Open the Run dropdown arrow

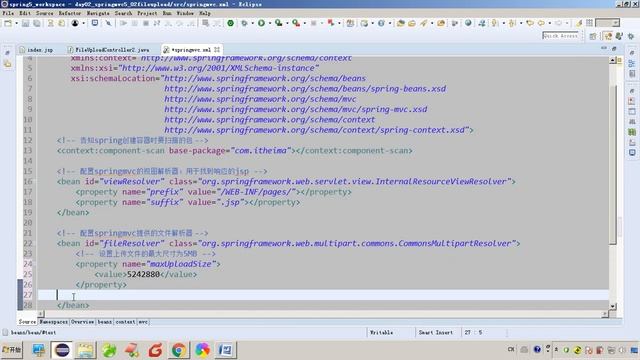(x=269, y=23)
